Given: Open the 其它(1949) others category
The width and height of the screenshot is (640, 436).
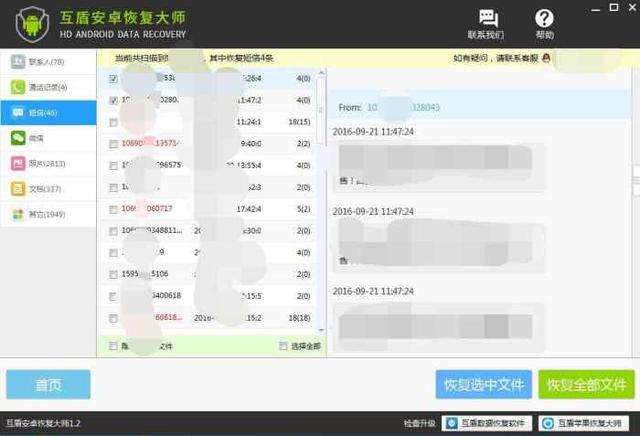Looking at the screenshot, I should pos(49,214).
